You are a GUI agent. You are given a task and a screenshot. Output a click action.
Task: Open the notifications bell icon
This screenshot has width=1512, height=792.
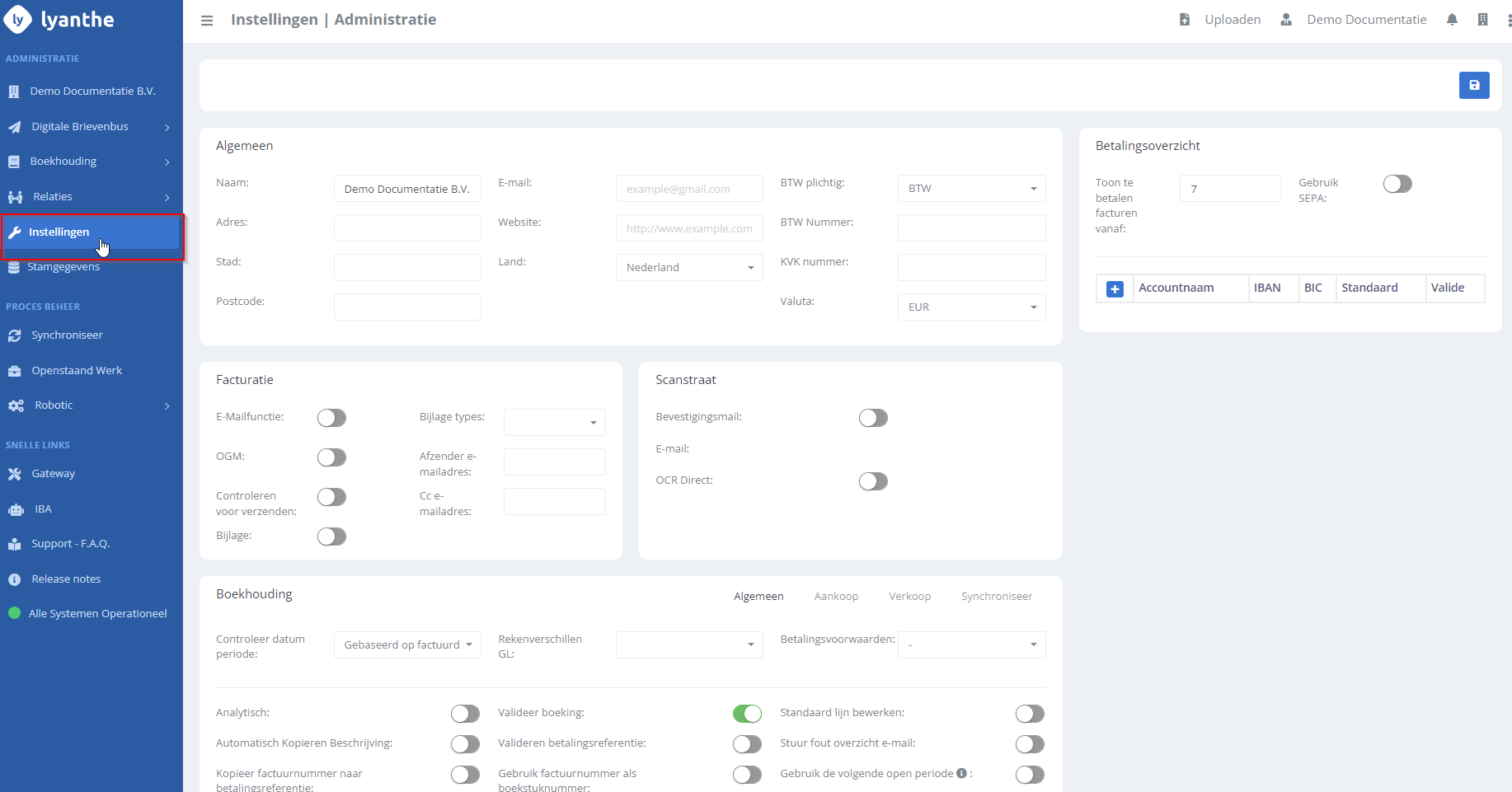click(x=1452, y=20)
